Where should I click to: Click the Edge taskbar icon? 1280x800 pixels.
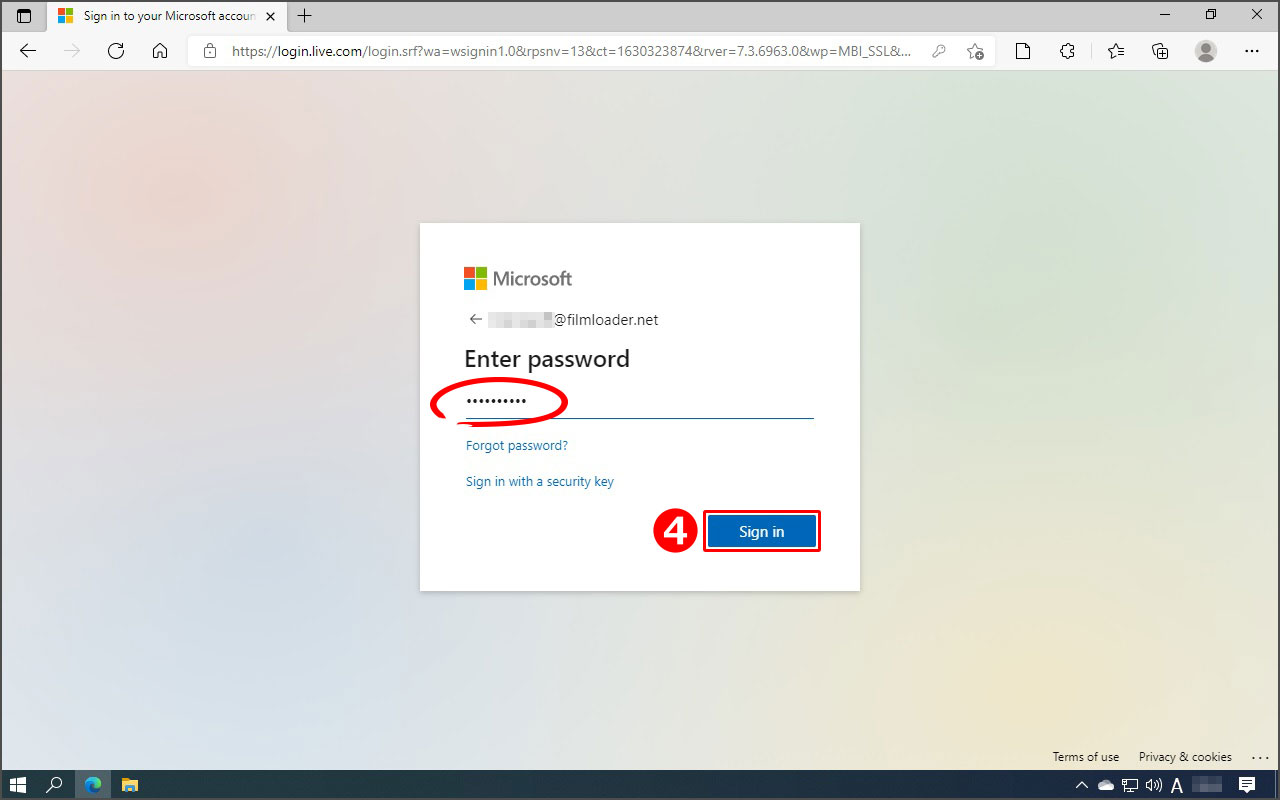93,785
